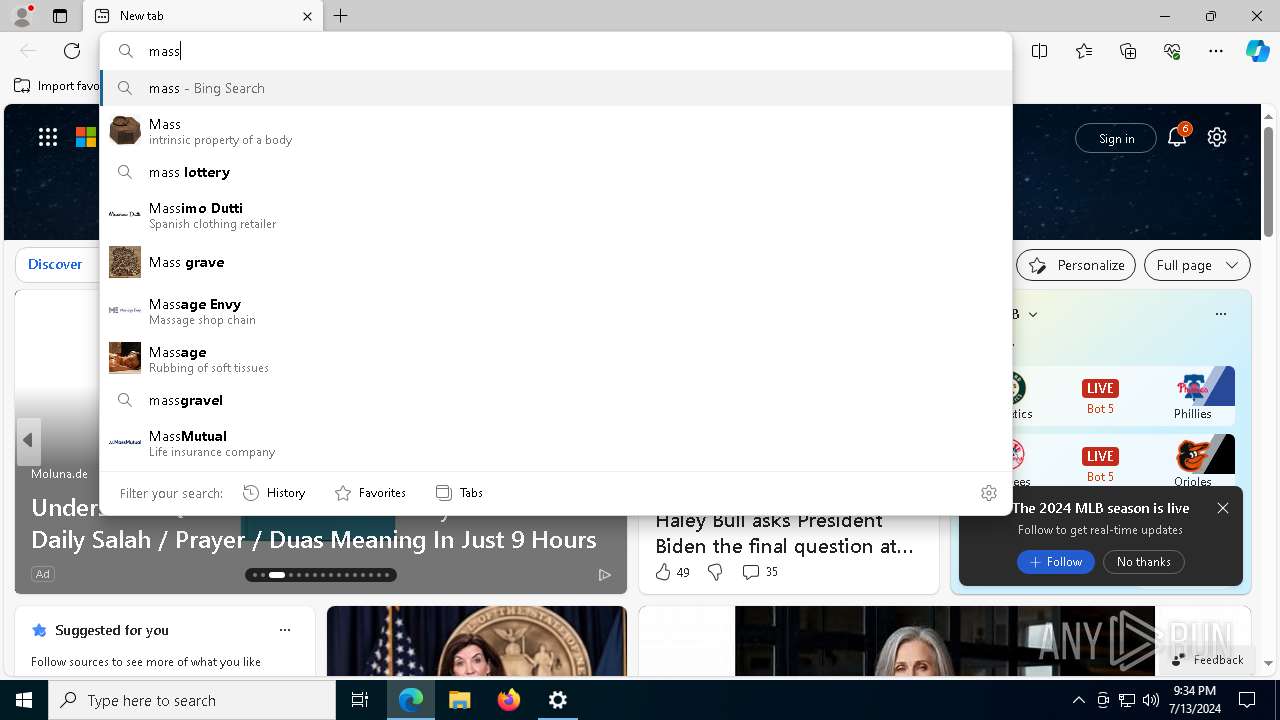Click the Sign in button

click(x=1116, y=138)
